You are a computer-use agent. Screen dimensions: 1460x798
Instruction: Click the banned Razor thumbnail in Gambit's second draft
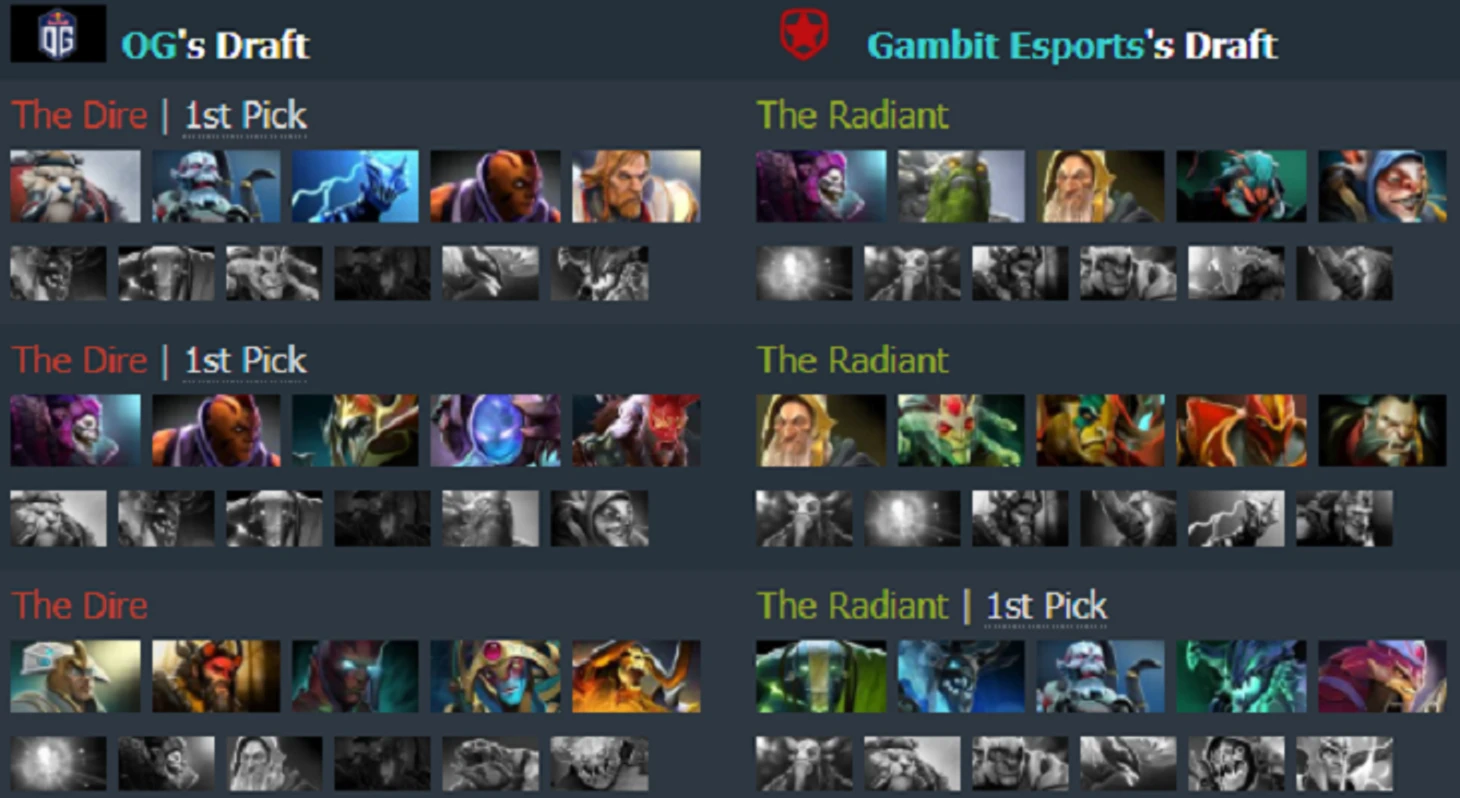coord(1236,518)
